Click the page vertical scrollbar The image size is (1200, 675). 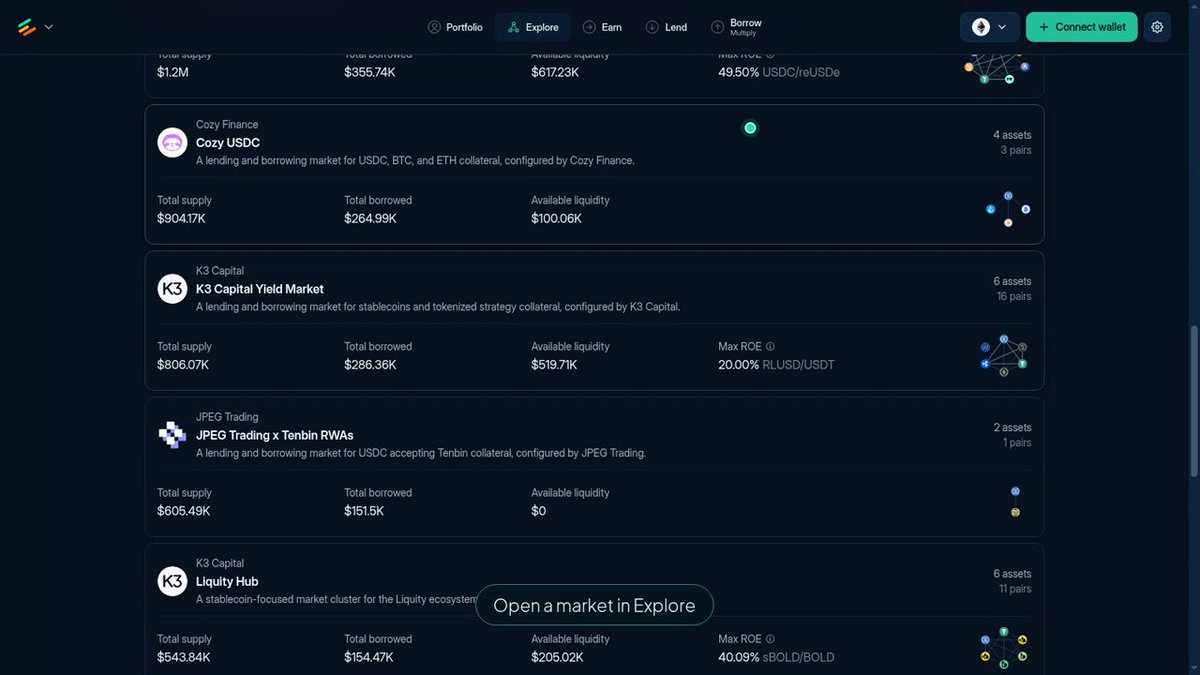1195,400
